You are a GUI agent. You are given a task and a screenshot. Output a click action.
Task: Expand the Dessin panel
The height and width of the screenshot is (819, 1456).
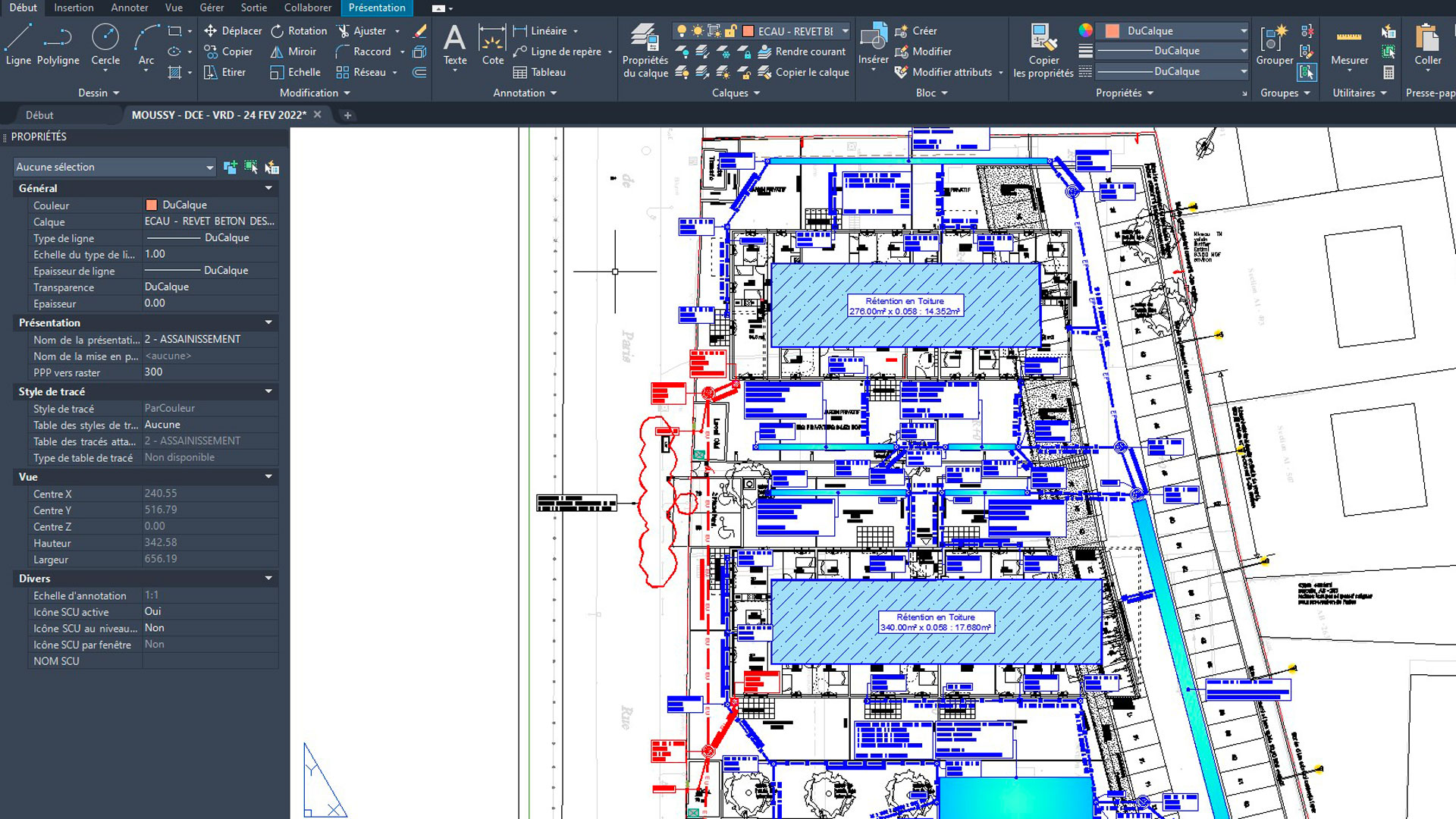coord(99,93)
